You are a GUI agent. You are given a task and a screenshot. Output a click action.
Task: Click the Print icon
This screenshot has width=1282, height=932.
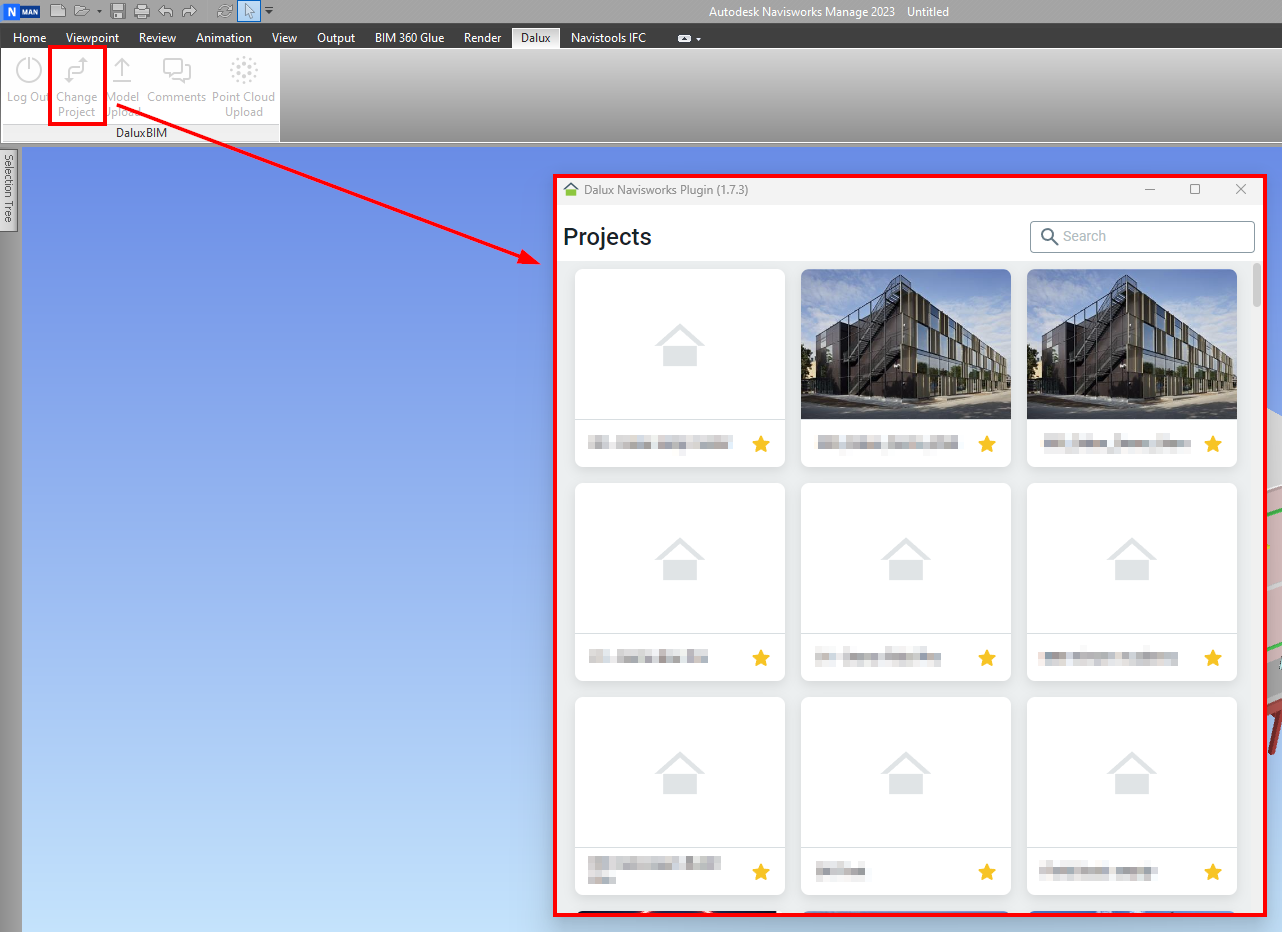pyautogui.click(x=141, y=11)
